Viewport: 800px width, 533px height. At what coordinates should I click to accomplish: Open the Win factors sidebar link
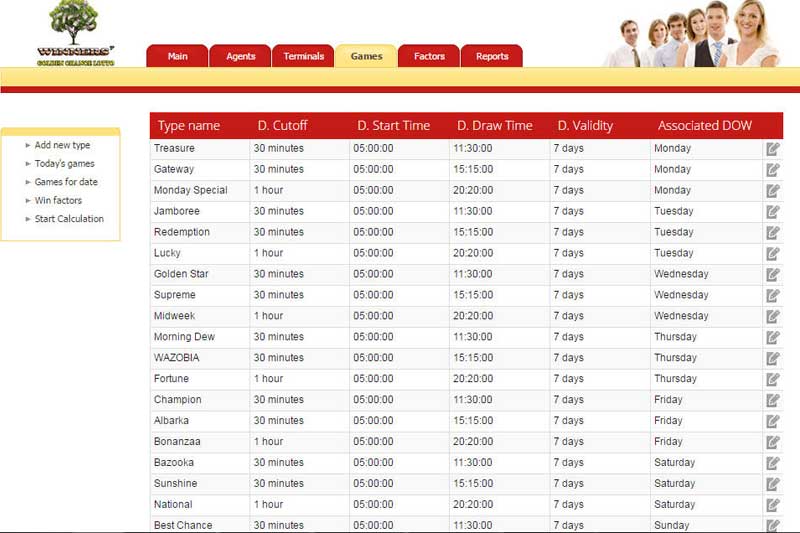58,201
